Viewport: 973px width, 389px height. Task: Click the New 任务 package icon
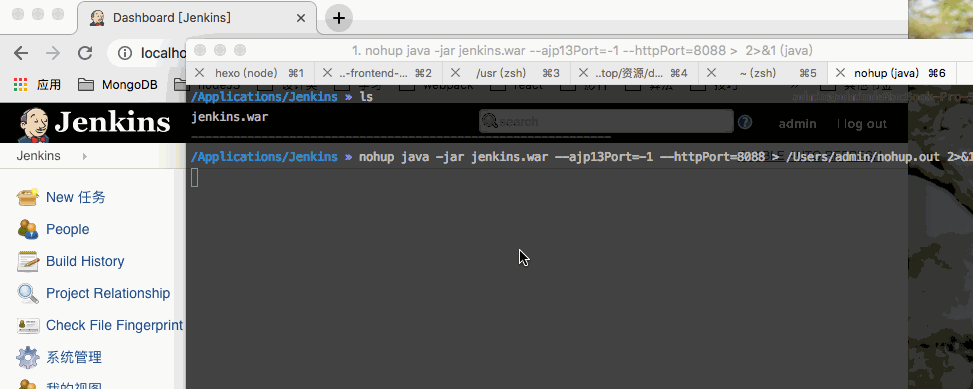(x=28, y=197)
